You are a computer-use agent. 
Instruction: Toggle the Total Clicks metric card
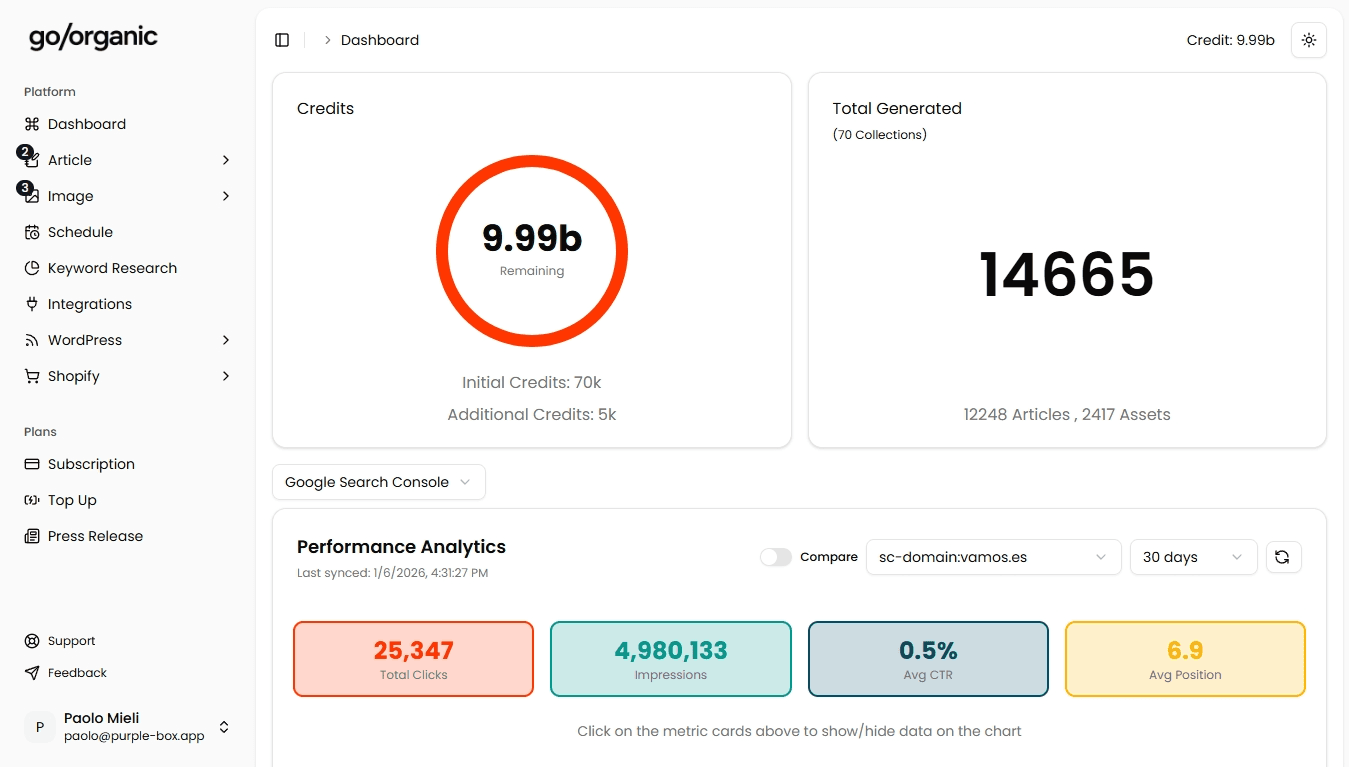[413, 658]
